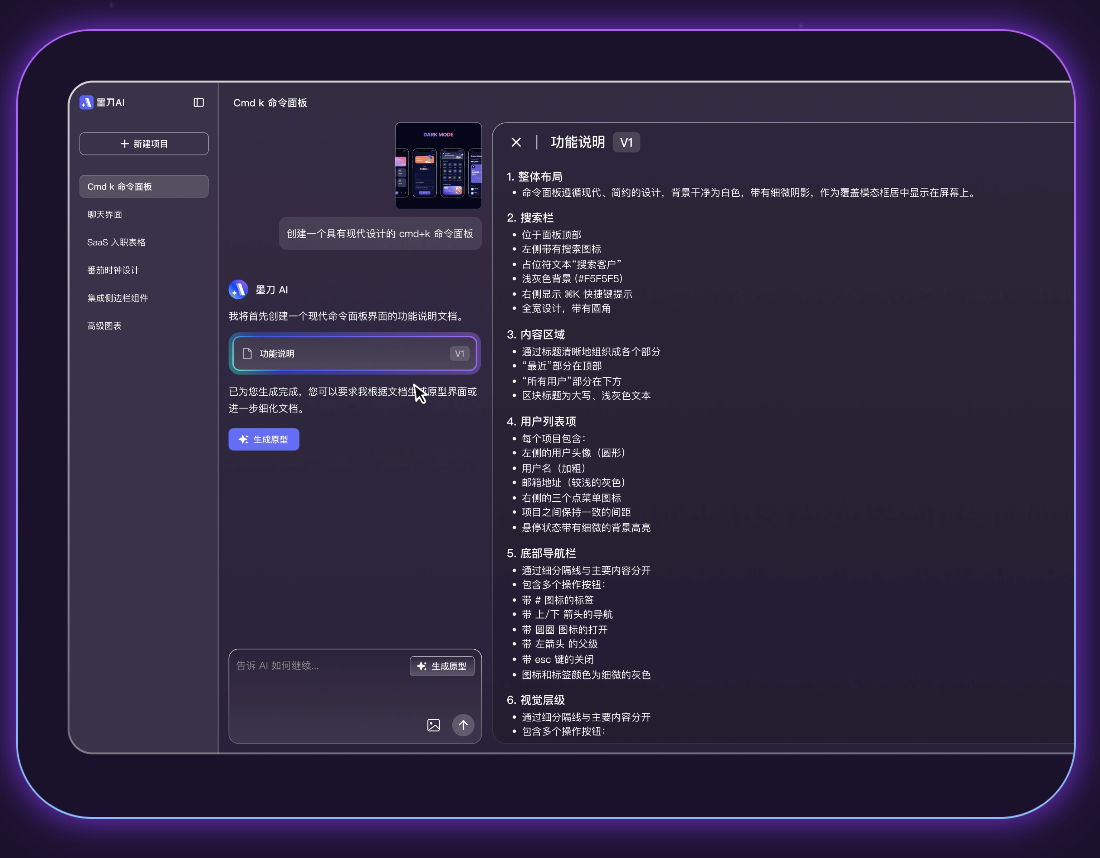
Task: Click the image upload icon in input box
Action: pos(433,725)
